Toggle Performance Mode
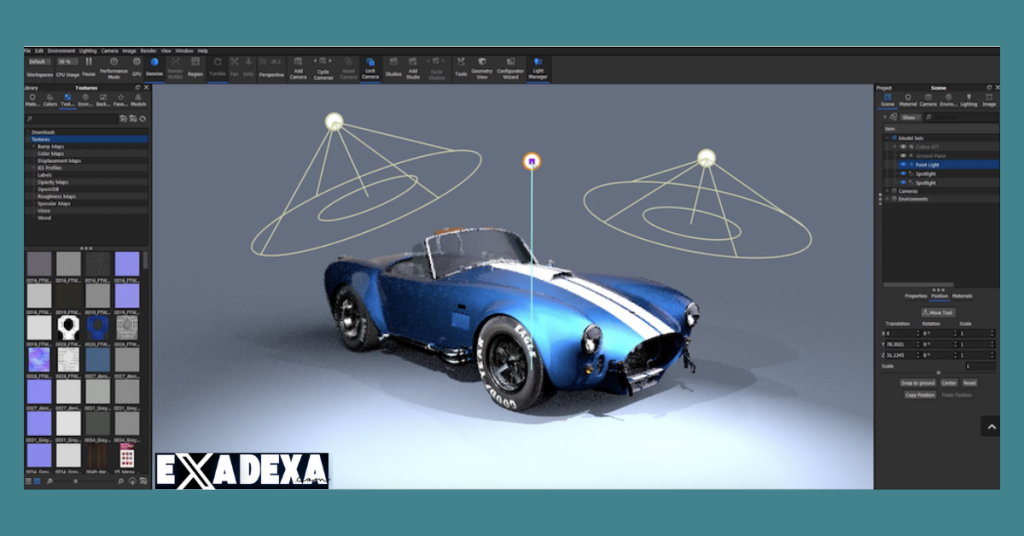The image size is (1024, 536). tap(114, 68)
